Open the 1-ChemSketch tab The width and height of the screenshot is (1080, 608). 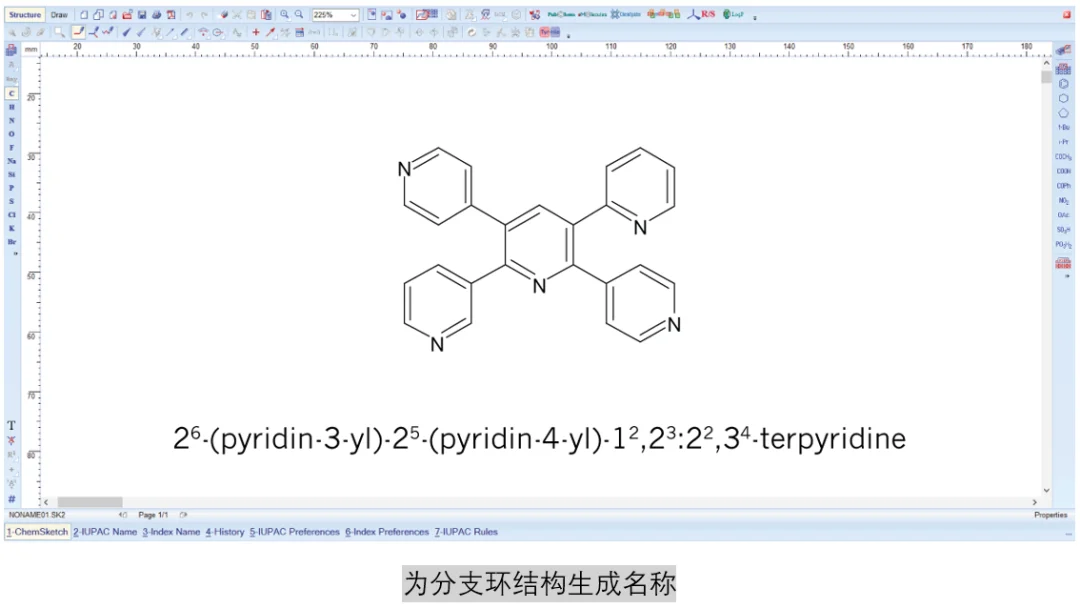pyautogui.click(x=37, y=532)
